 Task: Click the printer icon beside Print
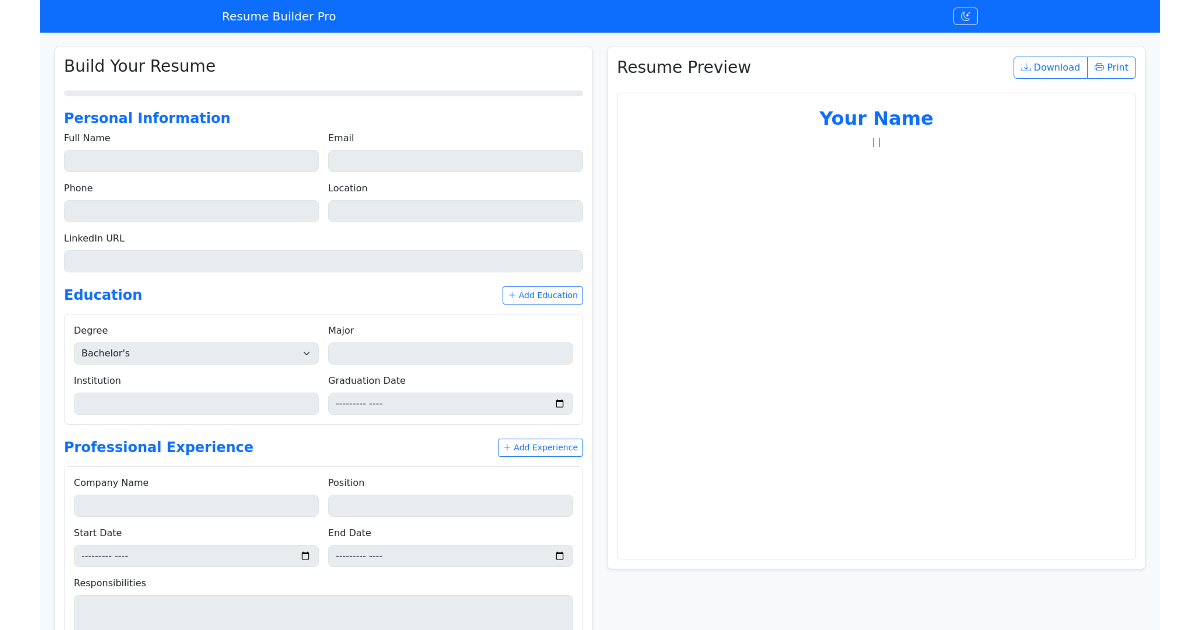[1098, 67]
